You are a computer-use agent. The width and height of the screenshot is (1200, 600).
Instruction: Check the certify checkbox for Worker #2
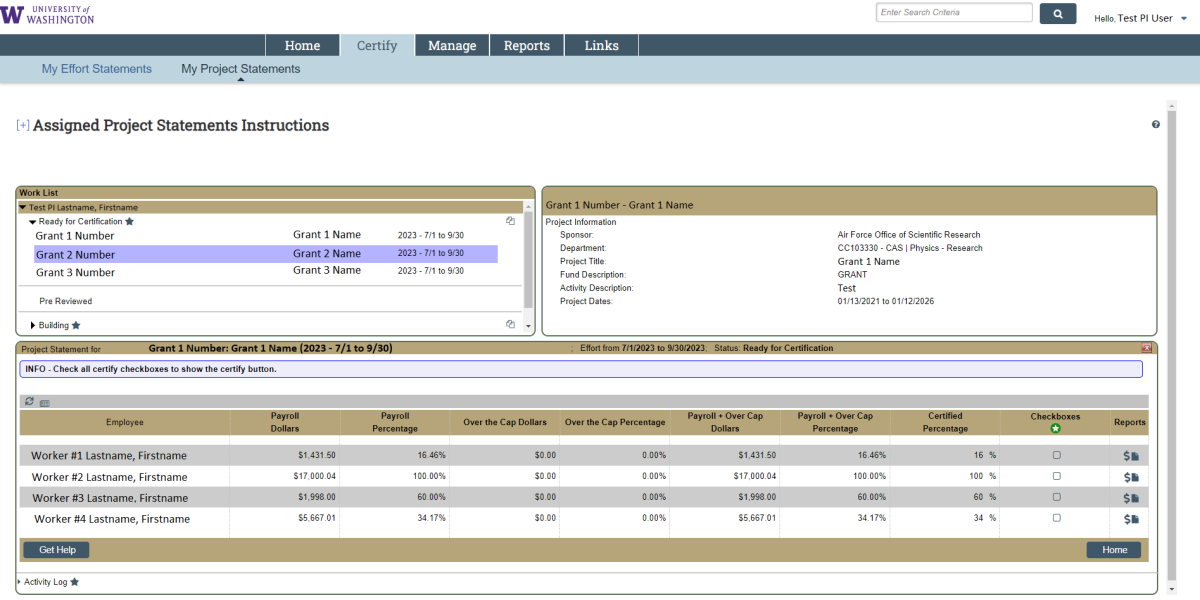pyautogui.click(x=1056, y=477)
